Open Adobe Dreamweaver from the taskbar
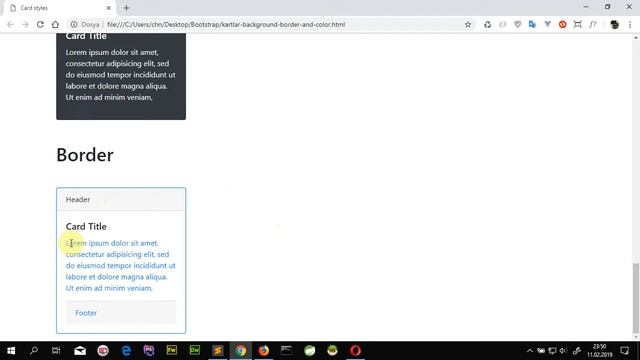 coord(195,351)
